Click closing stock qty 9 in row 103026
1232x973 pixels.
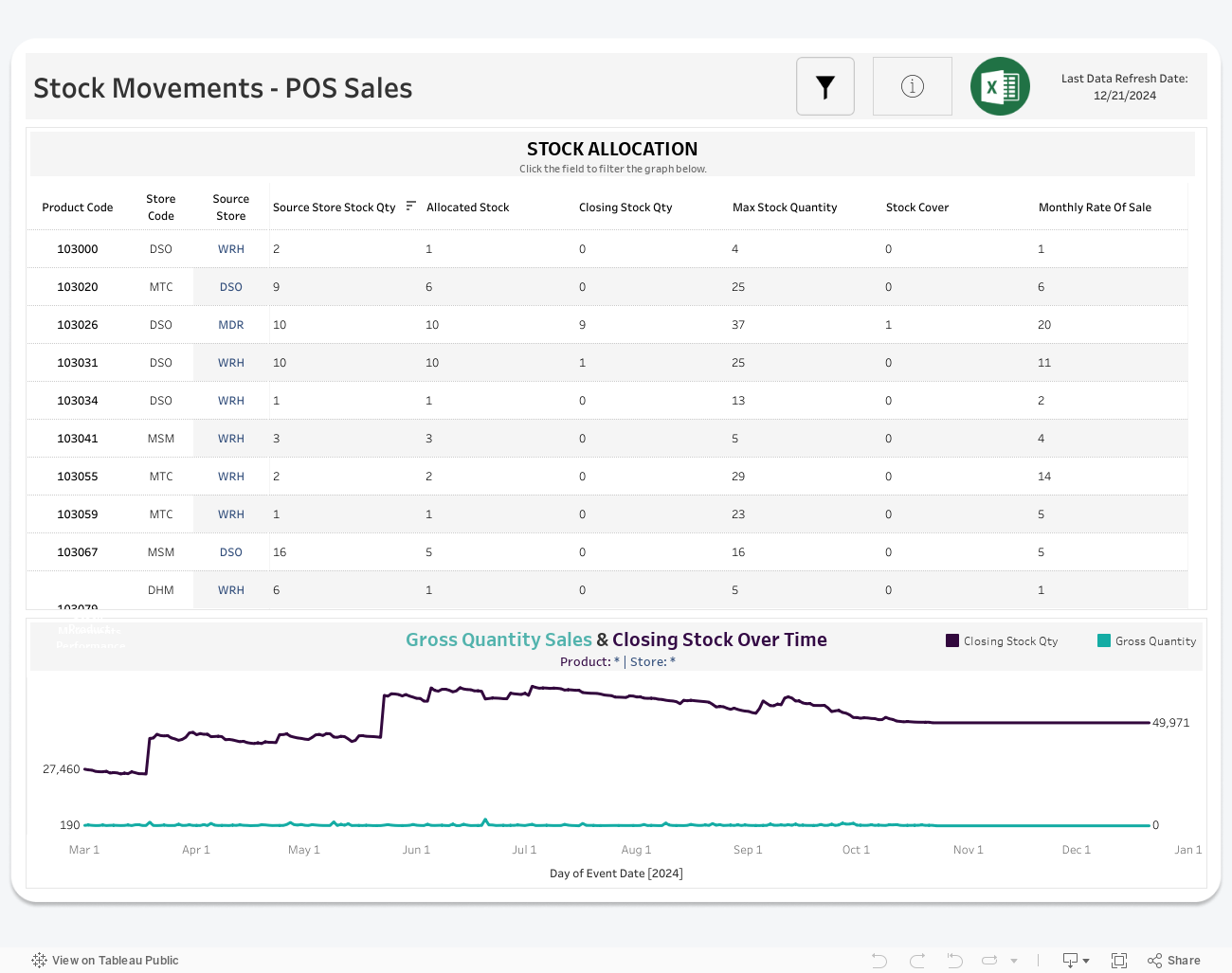click(582, 325)
